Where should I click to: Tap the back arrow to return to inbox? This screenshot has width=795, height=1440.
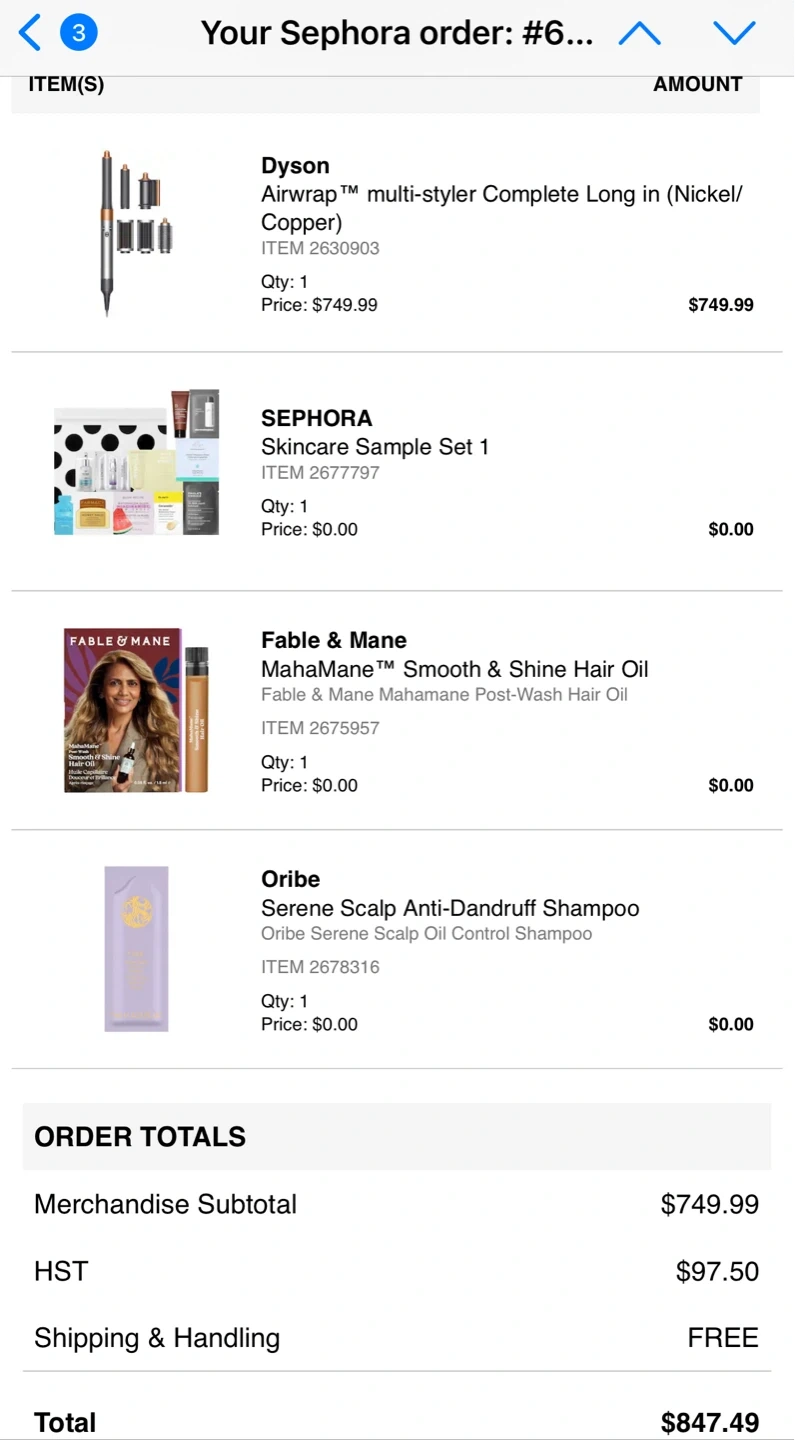click(x=30, y=33)
